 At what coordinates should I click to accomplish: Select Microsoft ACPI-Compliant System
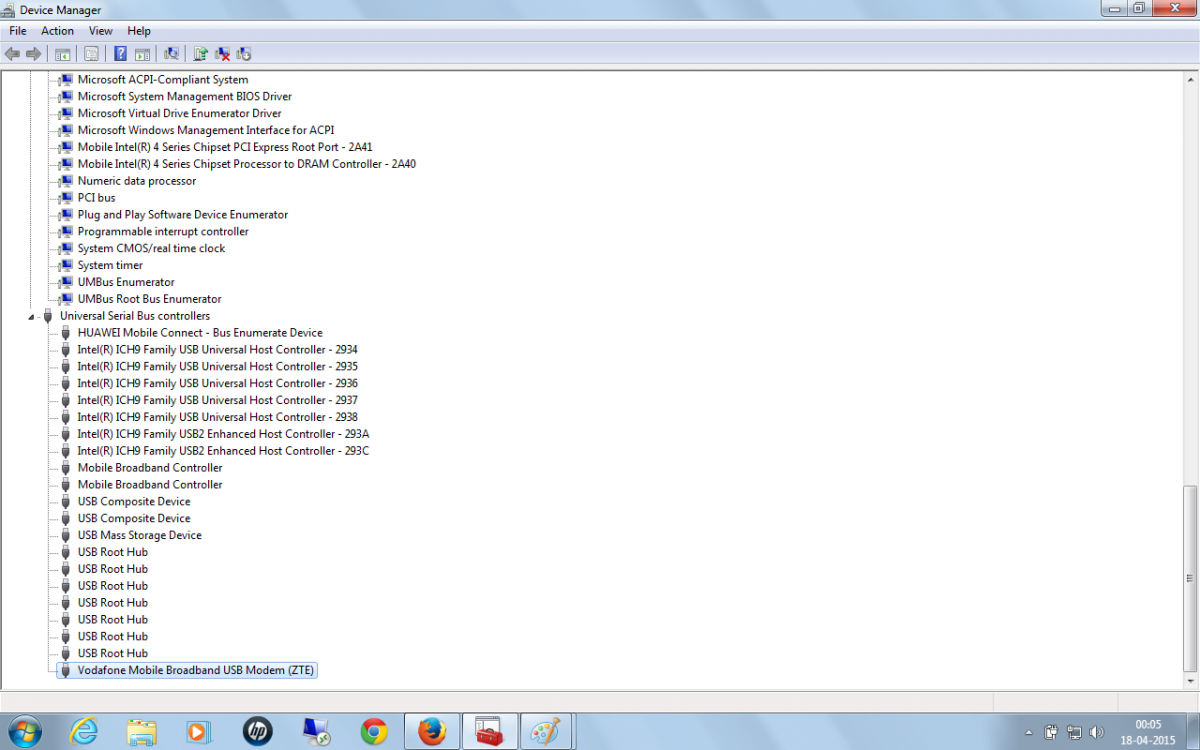[x=163, y=80]
